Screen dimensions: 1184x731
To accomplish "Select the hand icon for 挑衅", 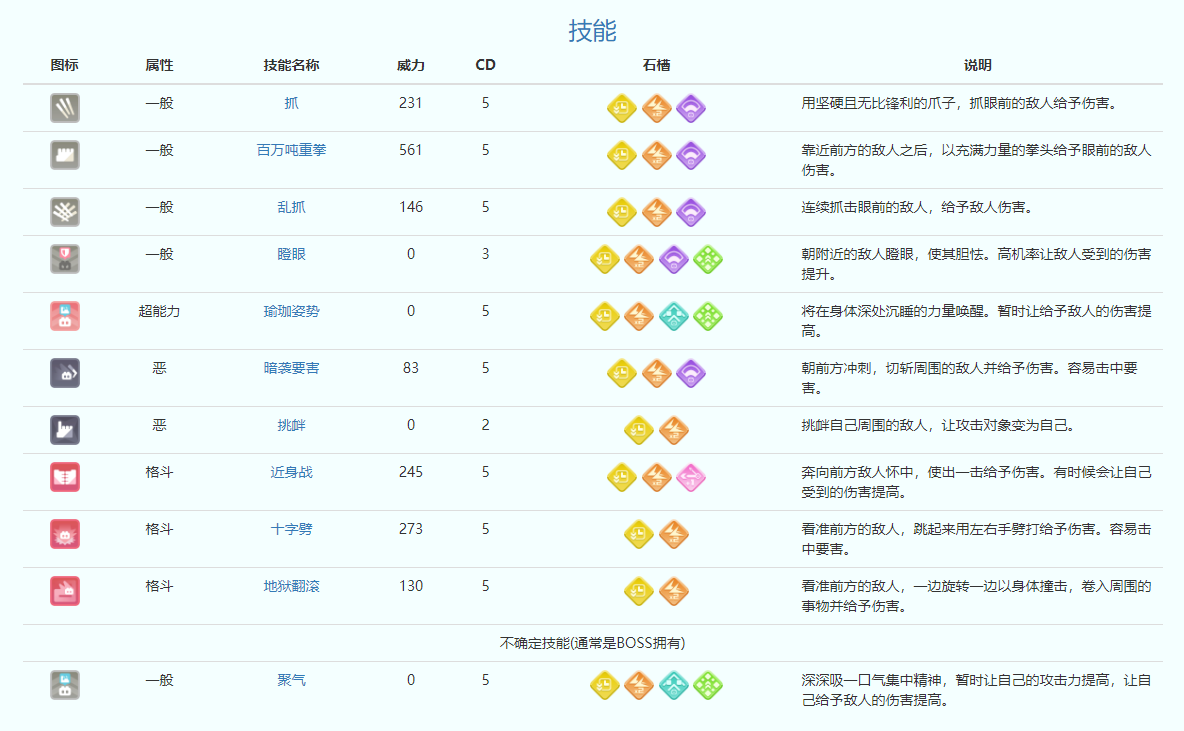I will (x=65, y=430).
